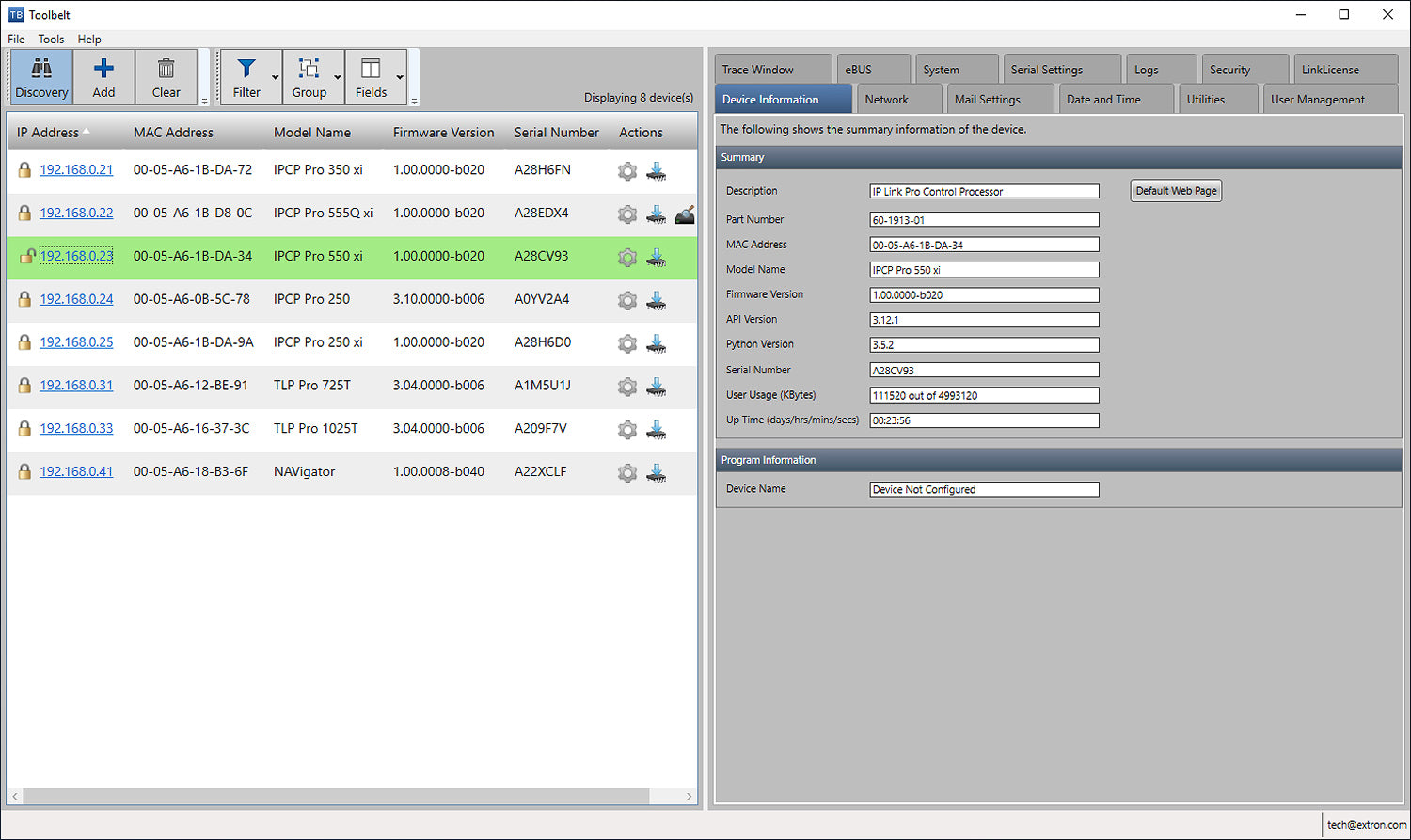Expand the Fields dropdown arrow
1411x840 pixels.
tap(401, 77)
